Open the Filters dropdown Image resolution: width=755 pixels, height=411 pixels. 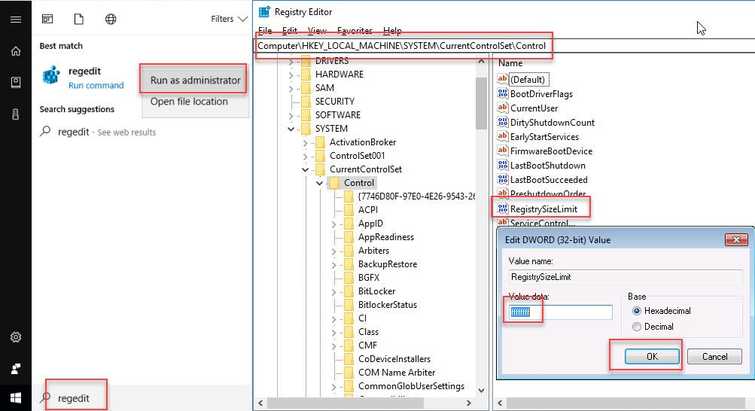click(x=229, y=19)
